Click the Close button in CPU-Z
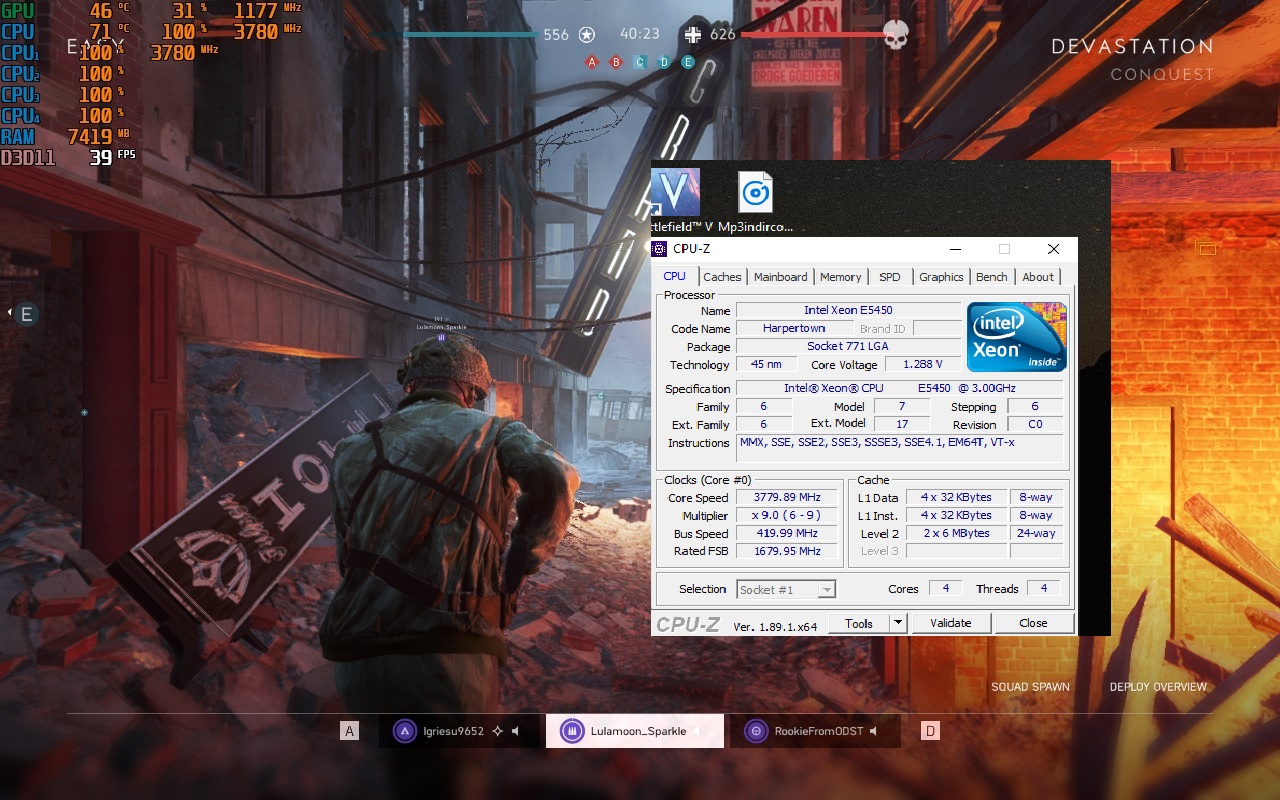Image resolution: width=1280 pixels, height=800 pixels. coord(1033,623)
